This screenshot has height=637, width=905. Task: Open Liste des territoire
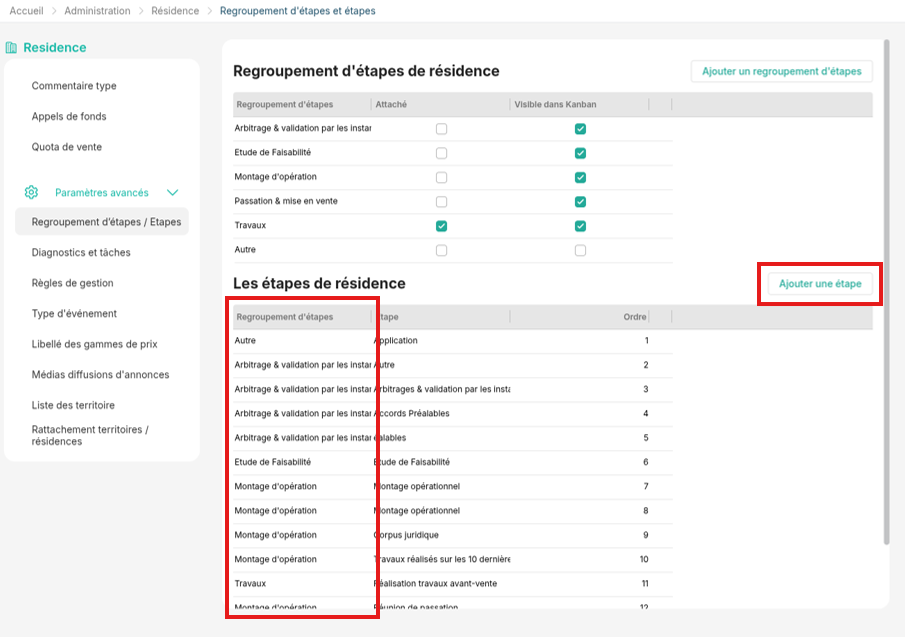point(73,406)
